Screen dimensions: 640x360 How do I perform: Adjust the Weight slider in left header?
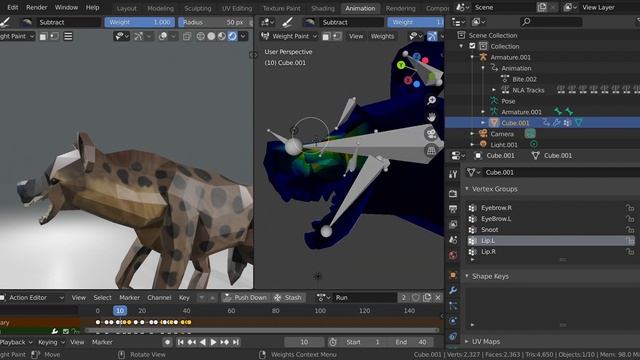(140, 22)
